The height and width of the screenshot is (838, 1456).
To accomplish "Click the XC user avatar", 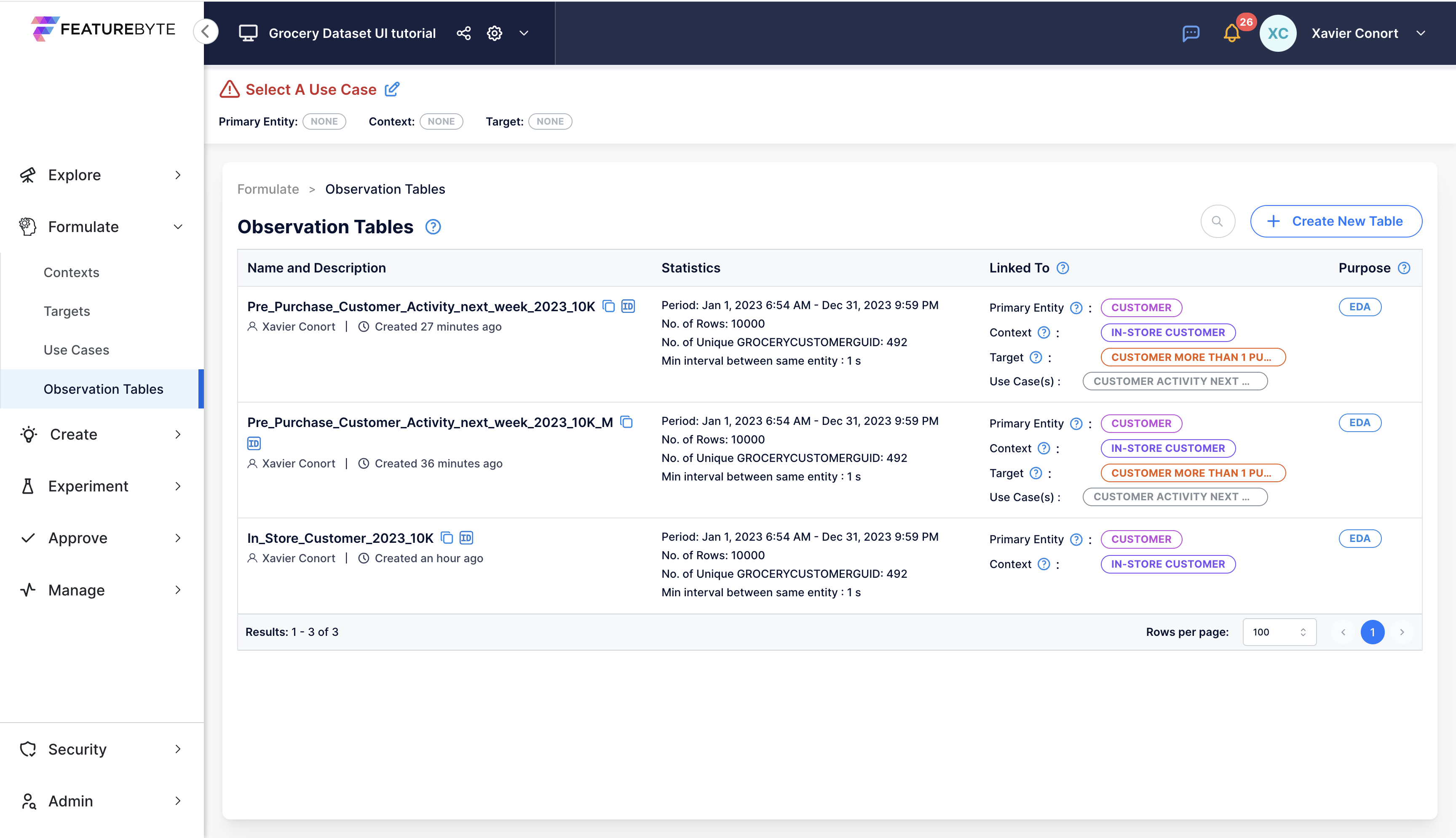I will pyautogui.click(x=1277, y=33).
